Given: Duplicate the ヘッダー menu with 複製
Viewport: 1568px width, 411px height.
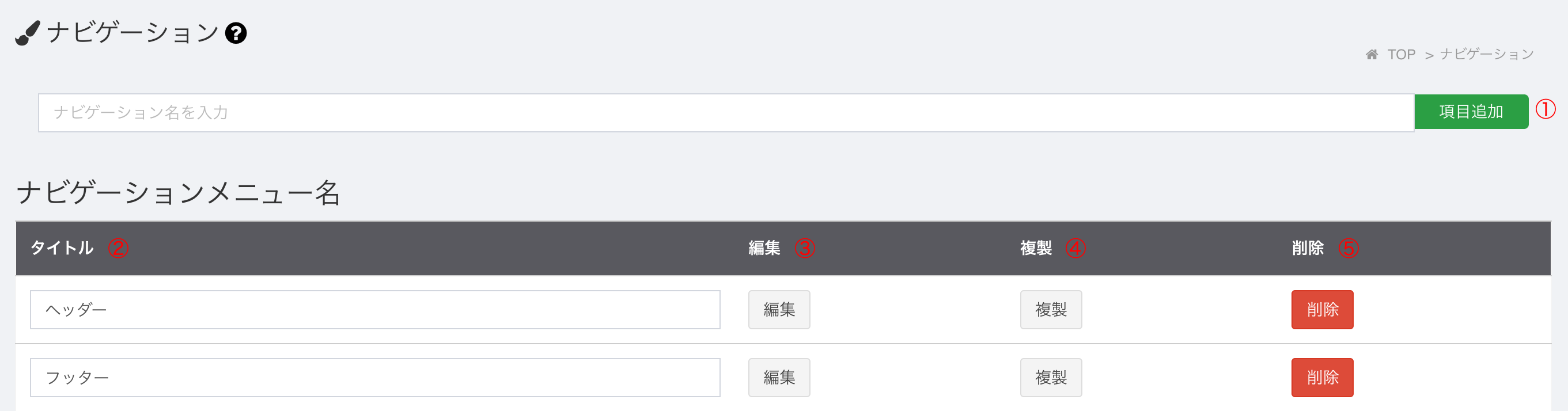Looking at the screenshot, I should [x=1051, y=310].
